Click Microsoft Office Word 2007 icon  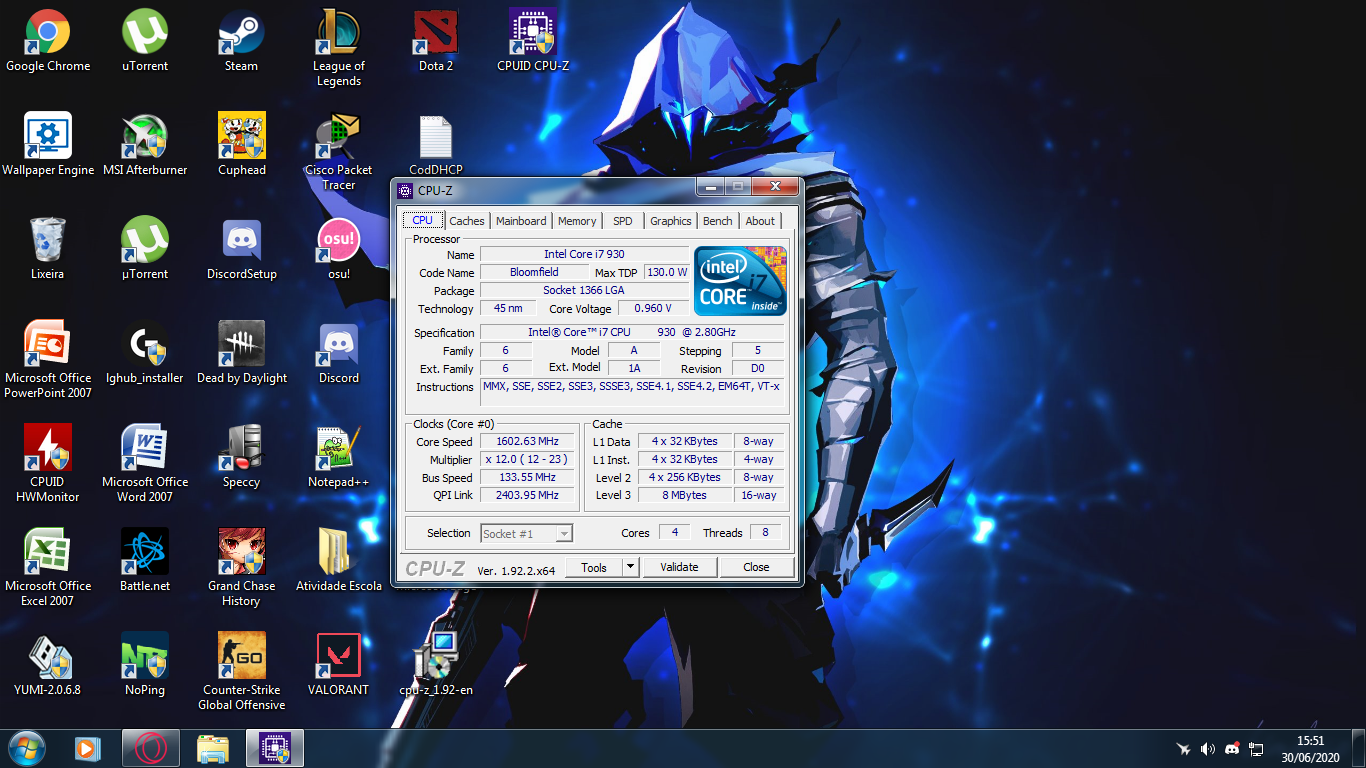pyautogui.click(x=145, y=465)
